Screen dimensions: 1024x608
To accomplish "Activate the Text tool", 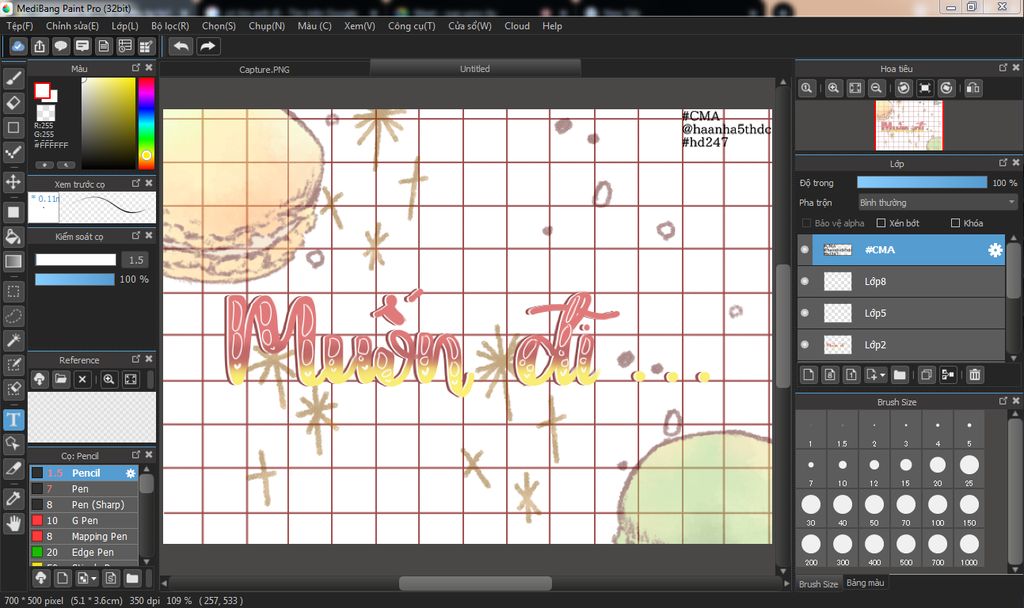I will (13, 419).
